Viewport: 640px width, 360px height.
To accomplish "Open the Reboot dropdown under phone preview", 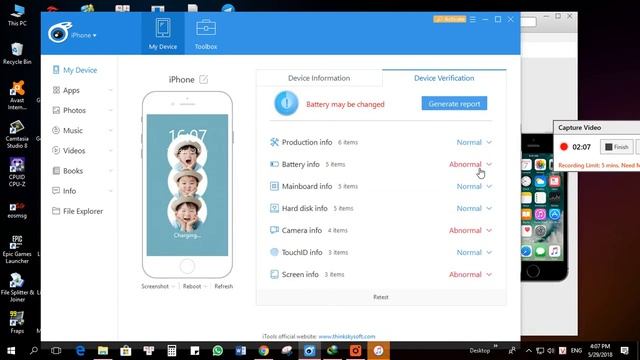I will pos(195,287).
